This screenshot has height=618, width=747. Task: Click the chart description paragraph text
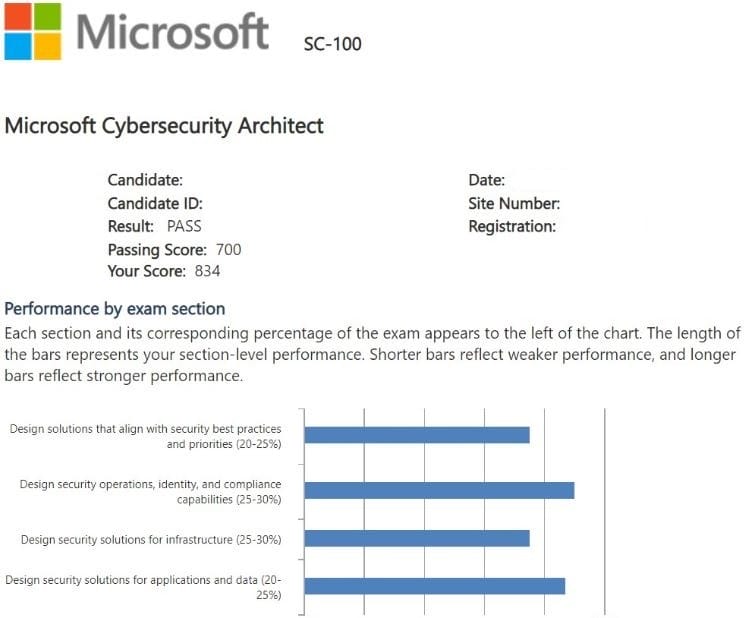(x=372, y=354)
